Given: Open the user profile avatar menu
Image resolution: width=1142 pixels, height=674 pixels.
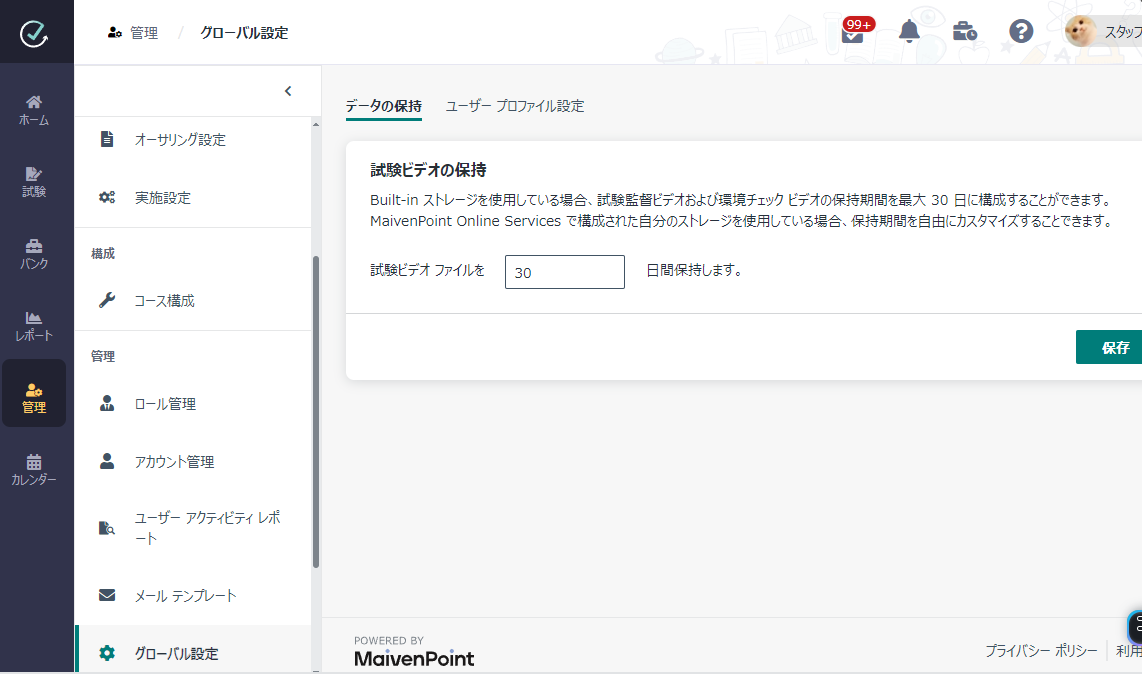Looking at the screenshot, I should 1082,32.
